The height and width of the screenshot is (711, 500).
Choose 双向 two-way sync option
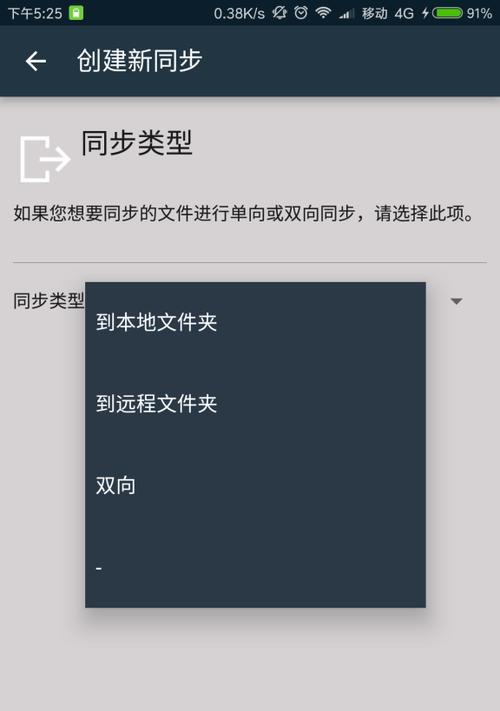click(x=255, y=485)
